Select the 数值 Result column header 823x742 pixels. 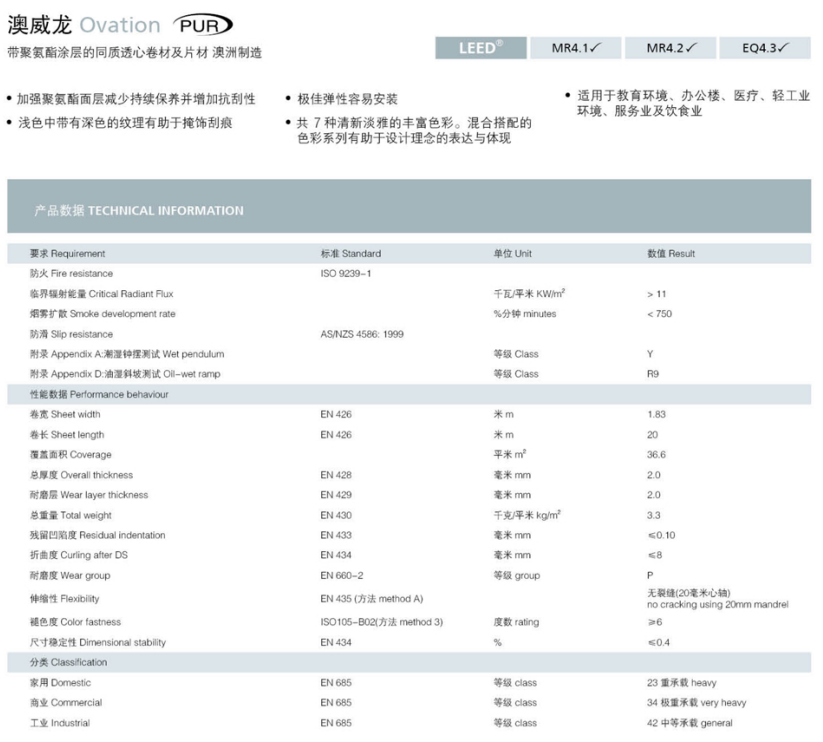tap(671, 254)
